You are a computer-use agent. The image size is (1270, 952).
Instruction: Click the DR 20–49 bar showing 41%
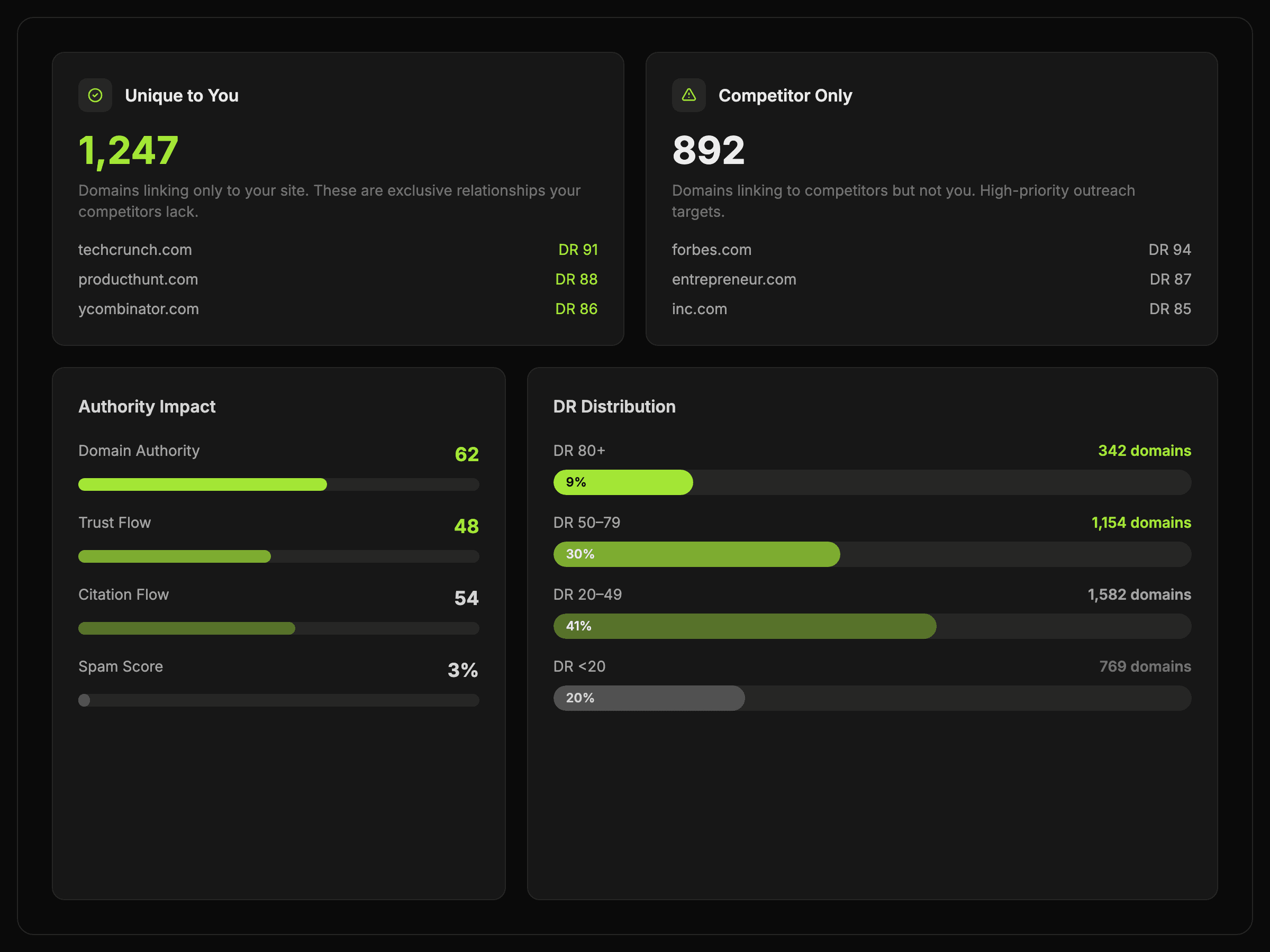coord(744,626)
